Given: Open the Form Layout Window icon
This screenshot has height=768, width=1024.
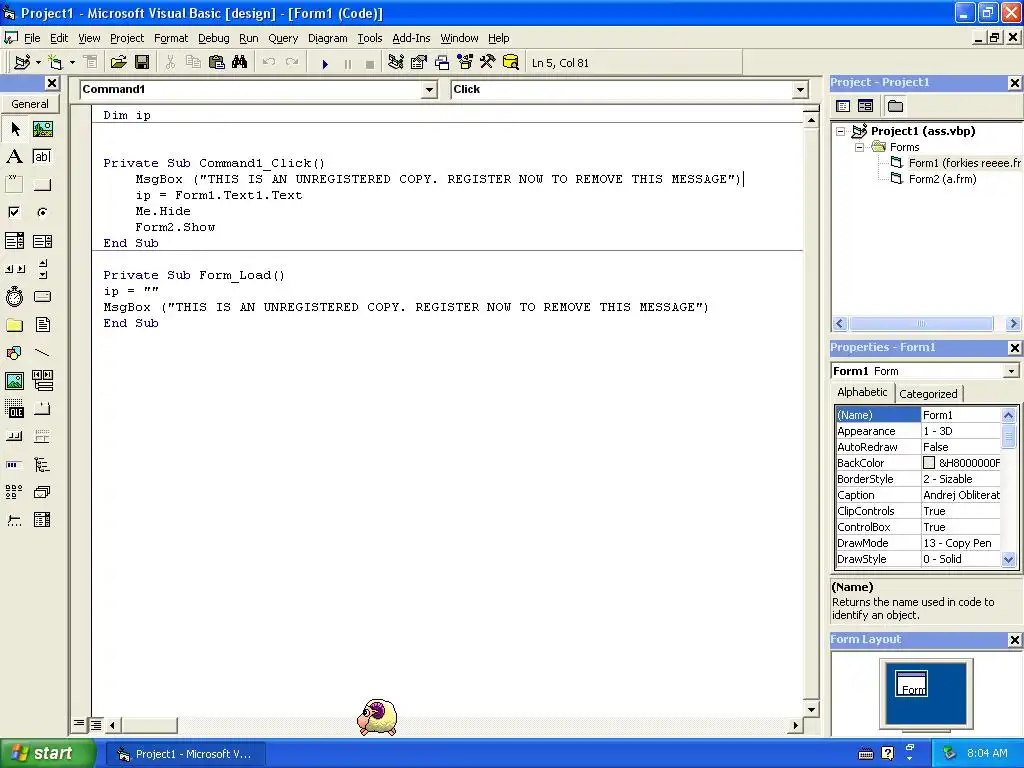Looking at the screenshot, I should click(442, 62).
